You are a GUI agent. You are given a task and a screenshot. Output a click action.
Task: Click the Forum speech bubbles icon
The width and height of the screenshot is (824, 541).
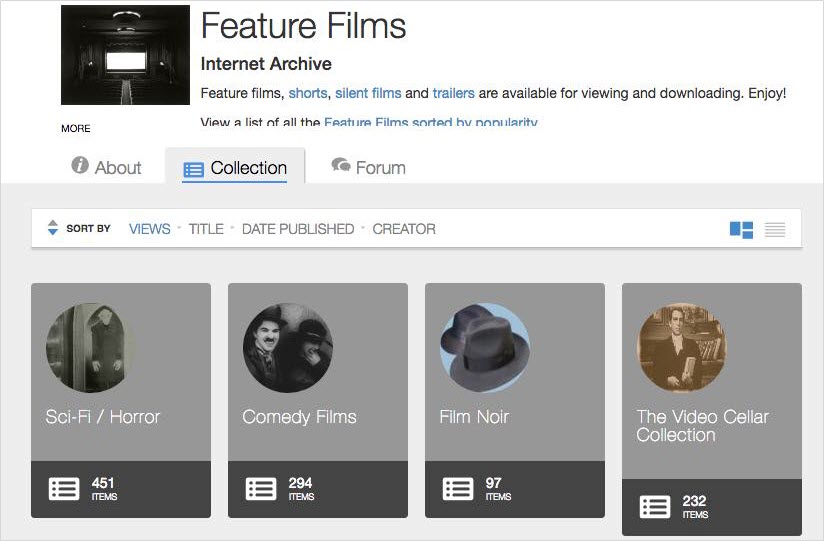tap(341, 165)
